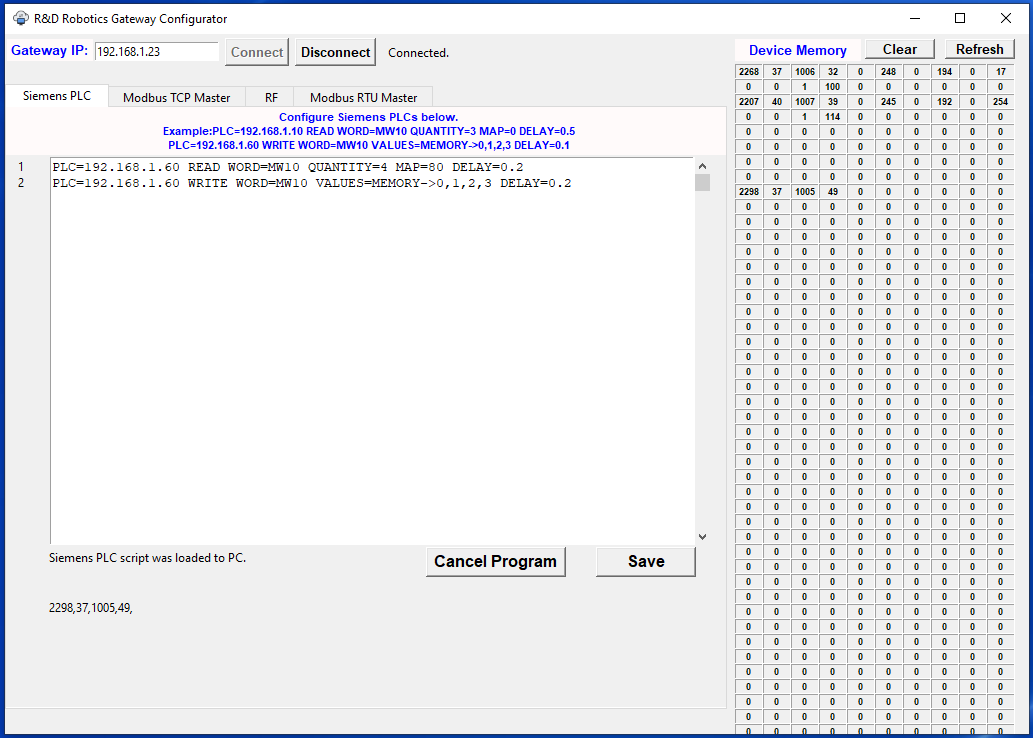Switch to the Siemens PLC tab
The image size is (1033, 738).
(x=57, y=96)
